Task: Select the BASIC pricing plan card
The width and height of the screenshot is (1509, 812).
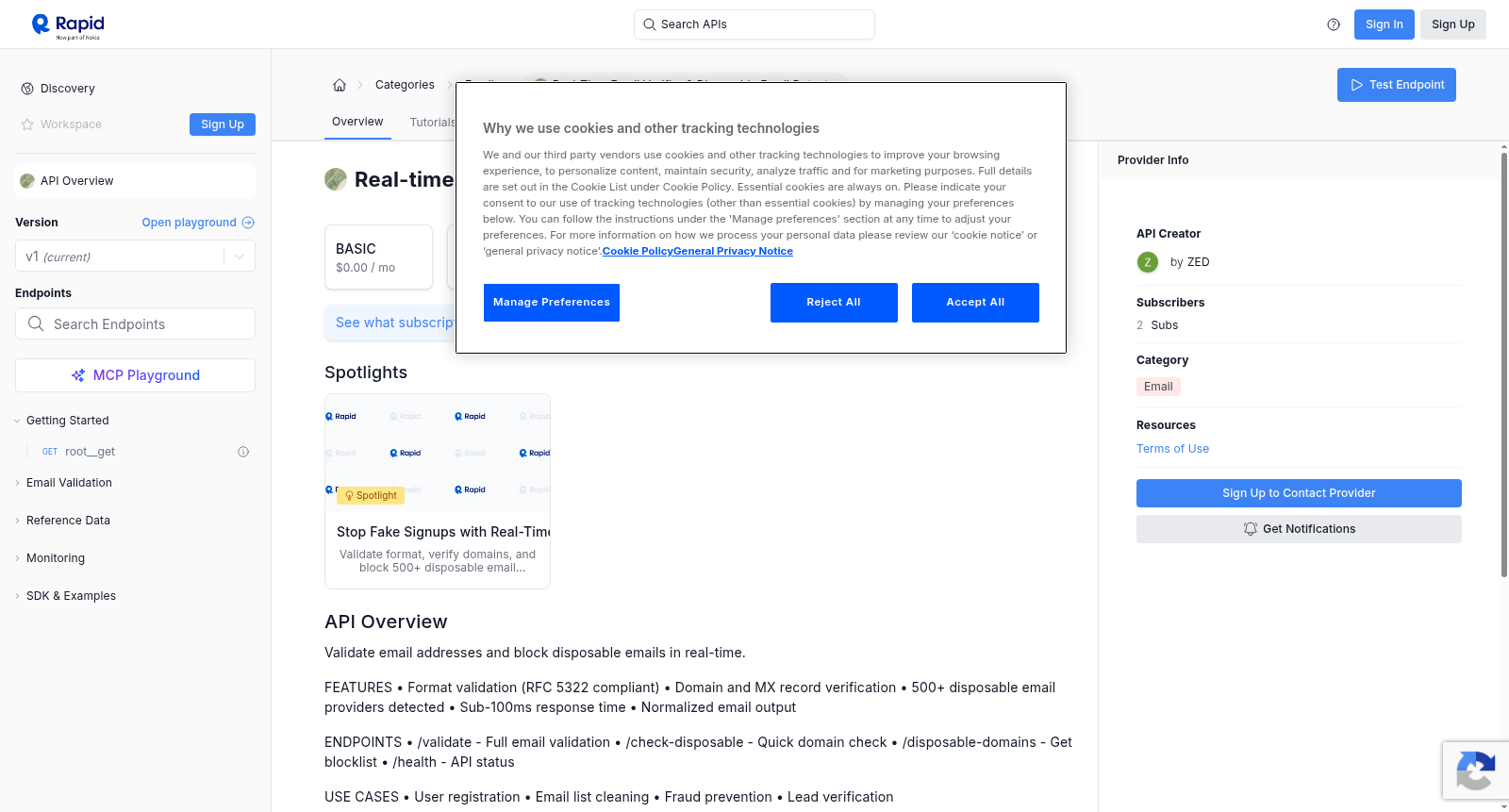Action: [x=378, y=257]
